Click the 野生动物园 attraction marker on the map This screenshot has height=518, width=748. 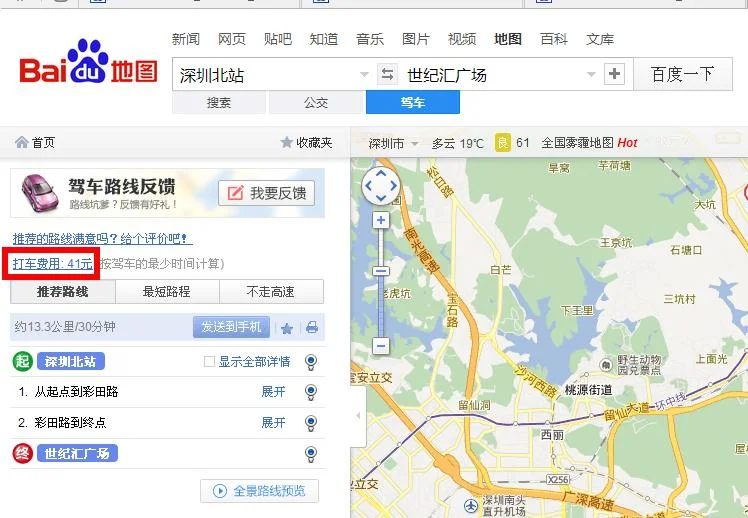tap(606, 365)
